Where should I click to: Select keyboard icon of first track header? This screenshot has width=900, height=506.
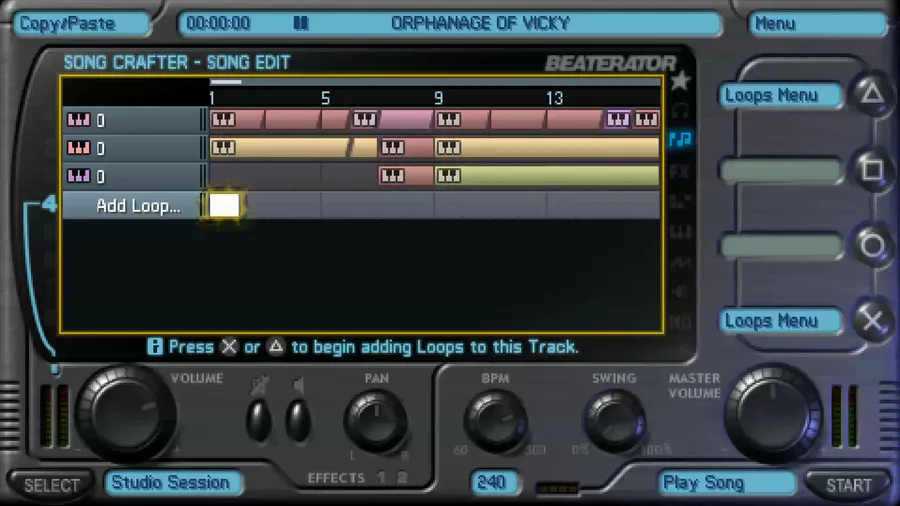click(x=79, y=120)
